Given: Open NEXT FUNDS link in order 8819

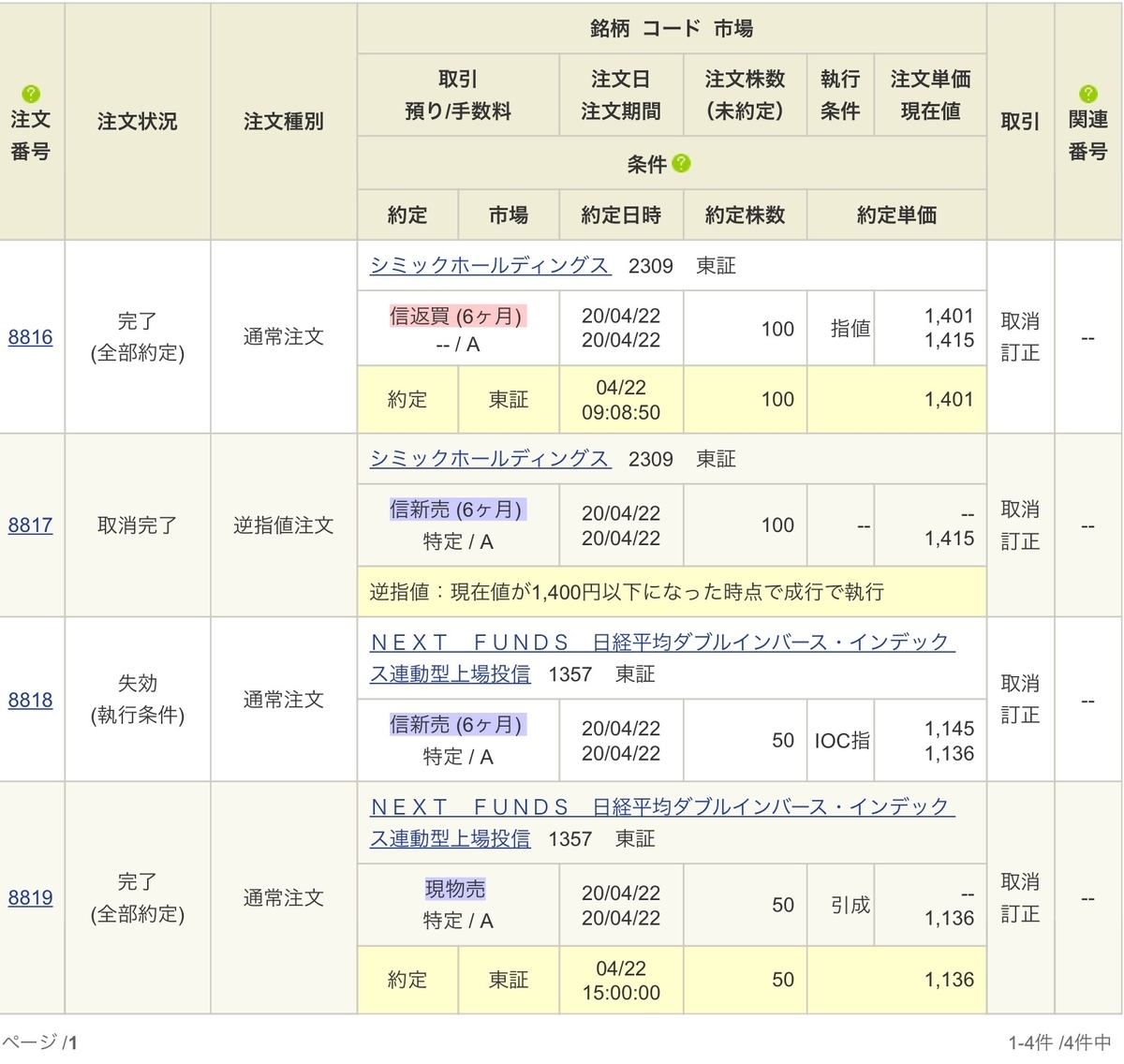Looking at the screenshot, I should (661, 822).
